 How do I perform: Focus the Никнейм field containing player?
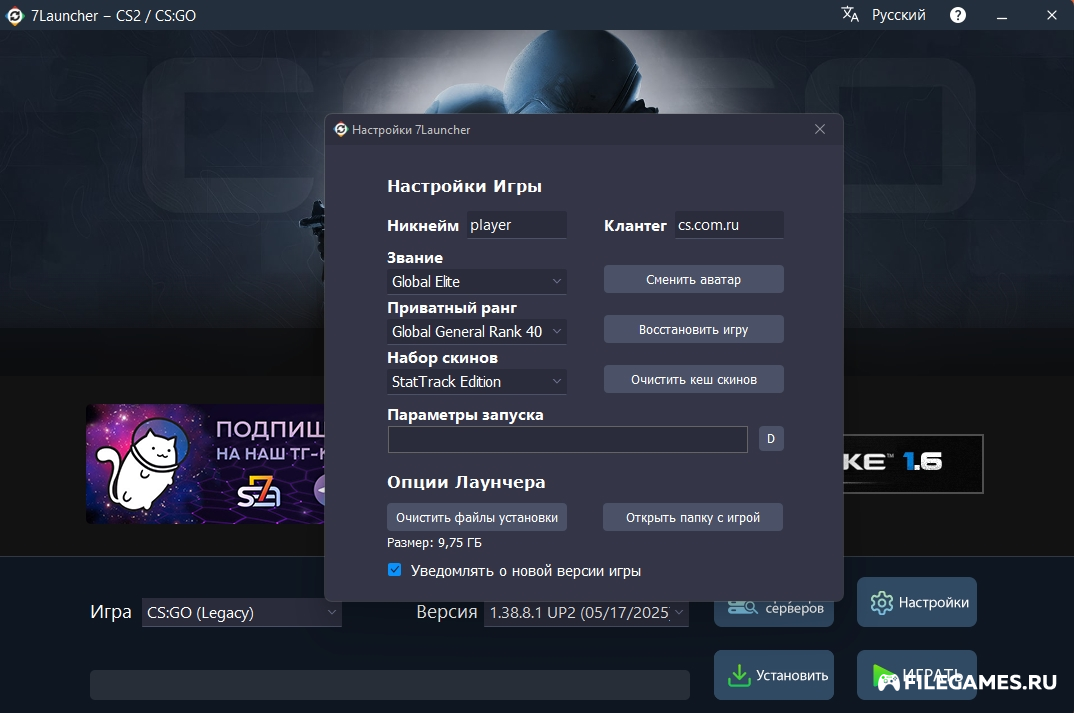[516, 225]
